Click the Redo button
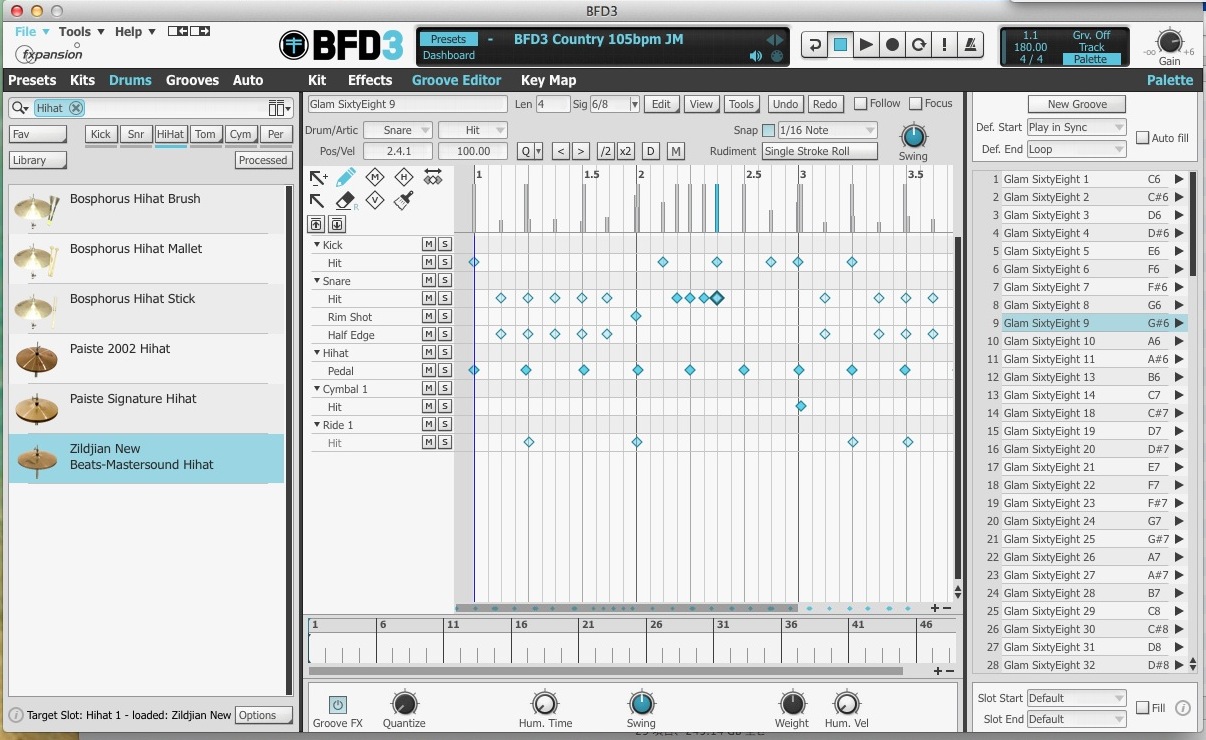The image size is (1206, 740). pyautogui.click(x=825, y=104)
